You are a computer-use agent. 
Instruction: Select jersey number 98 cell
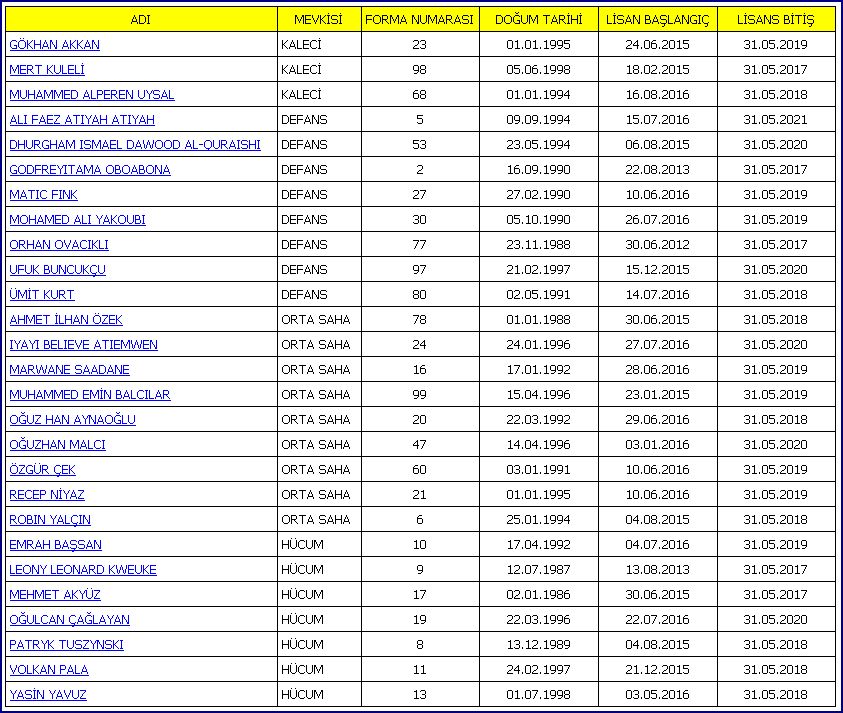(420, 70)
